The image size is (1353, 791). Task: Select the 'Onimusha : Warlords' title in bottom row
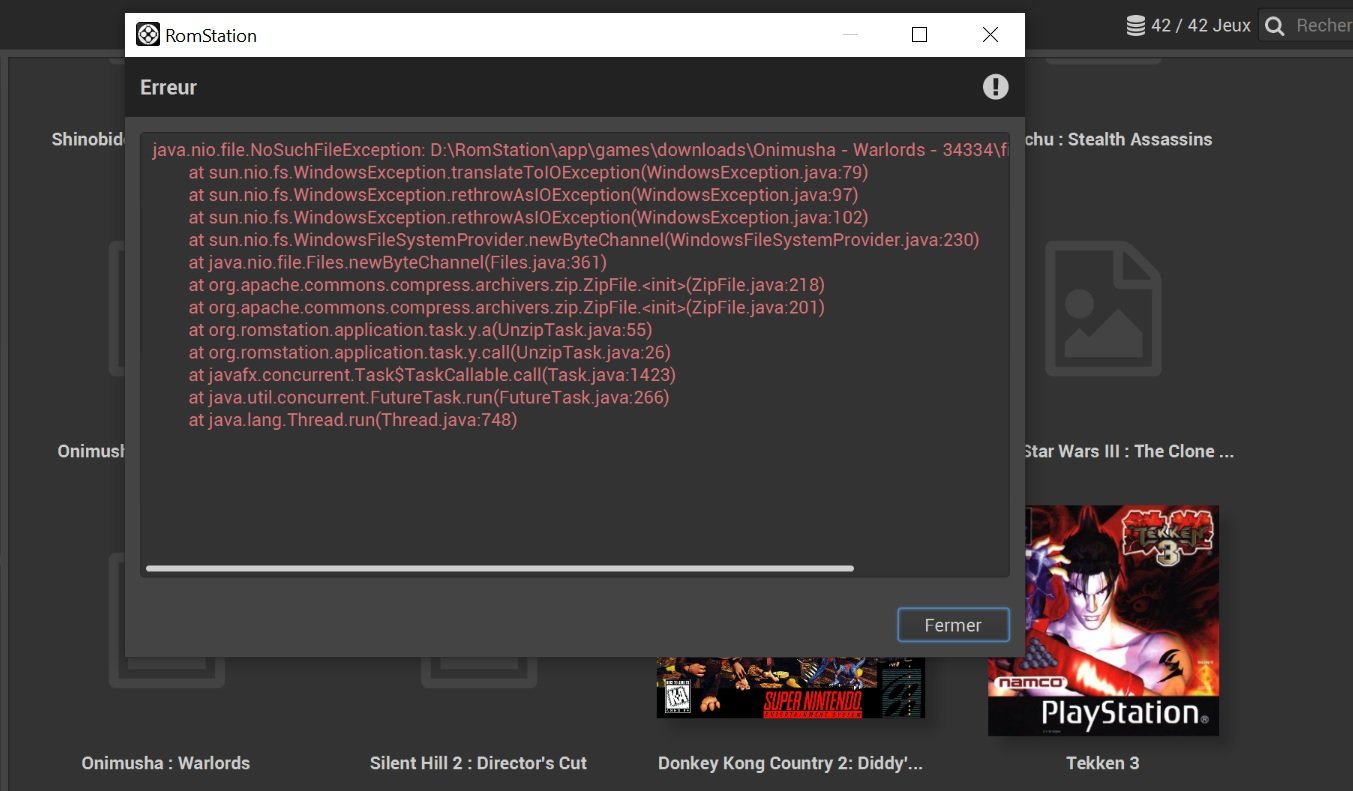[166, 763]
